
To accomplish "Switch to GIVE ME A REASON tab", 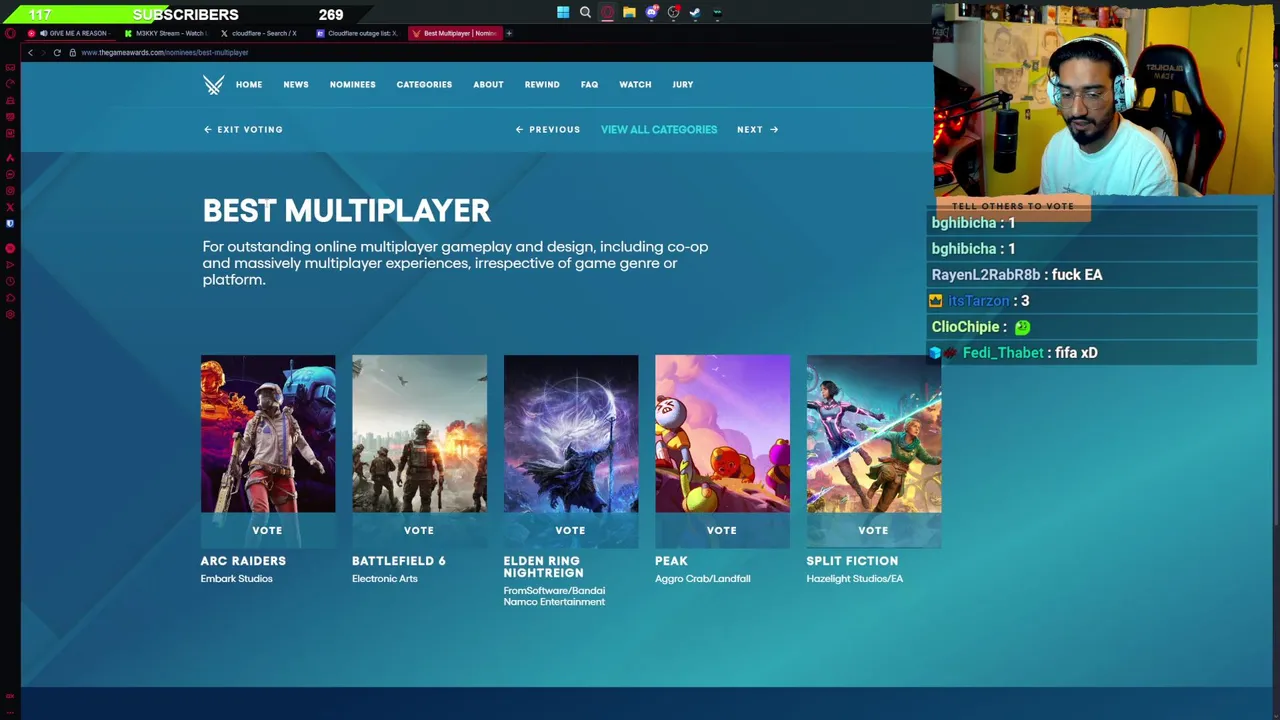I will click(69, 33).
